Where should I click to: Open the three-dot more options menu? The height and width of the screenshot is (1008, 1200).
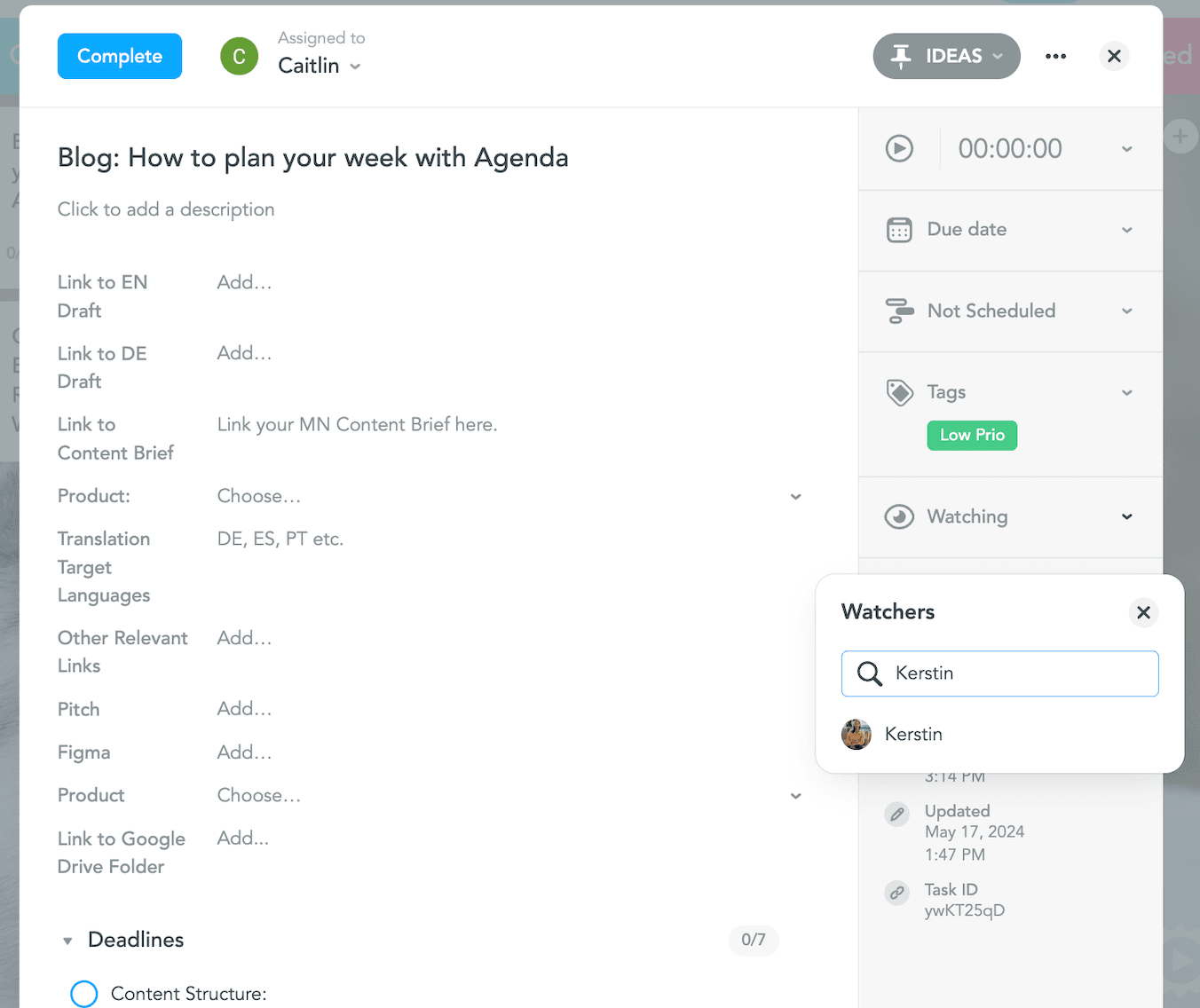pyautogui.click(x=1055, y=56)
